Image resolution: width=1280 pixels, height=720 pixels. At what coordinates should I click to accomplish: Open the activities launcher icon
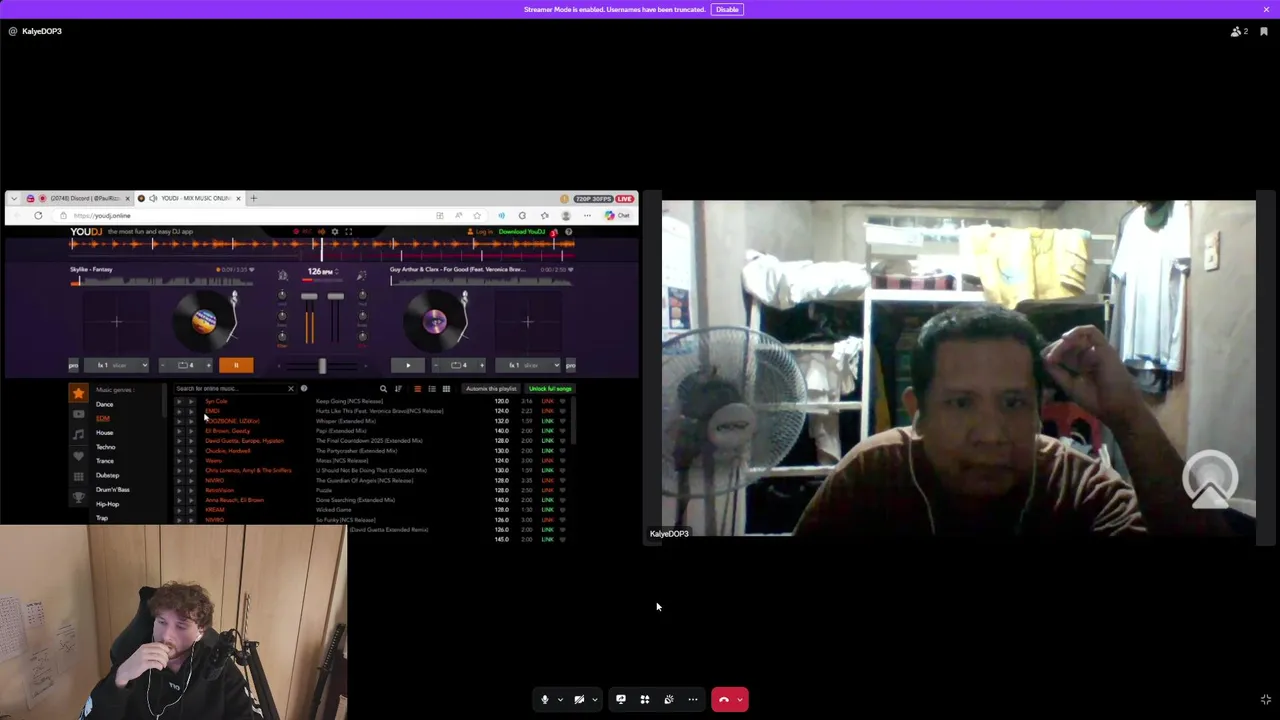645,700
